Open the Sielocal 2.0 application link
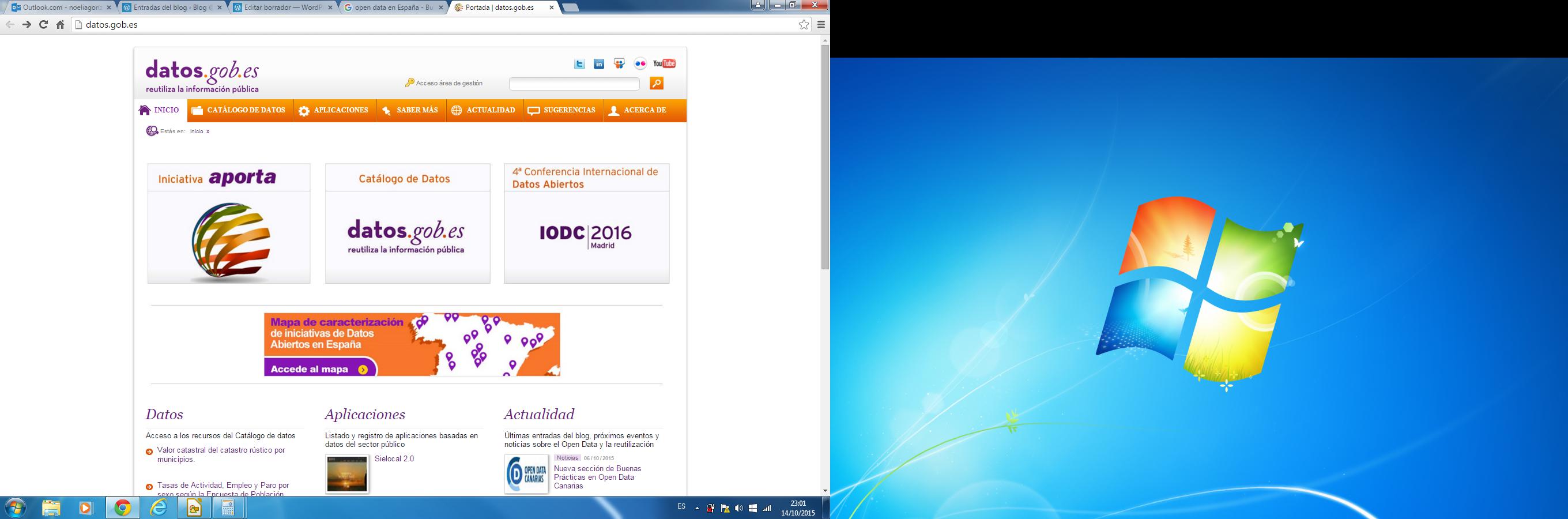The width and height of the screenshot is (1568, 519). (394, 458)
